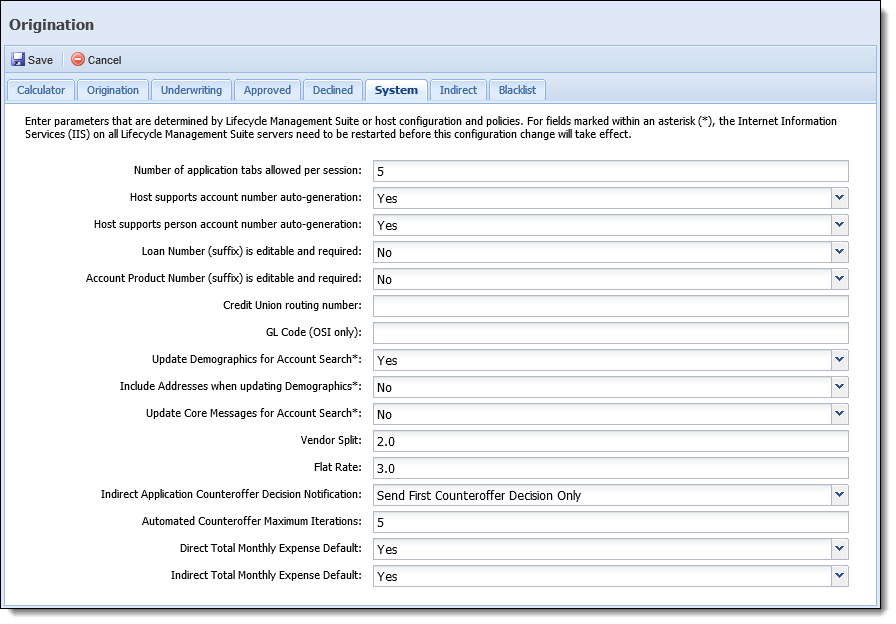This screenshot has width=896, height=624.
Task: Click the instructional paragraph about IIS restart
Action: (431, 127)
